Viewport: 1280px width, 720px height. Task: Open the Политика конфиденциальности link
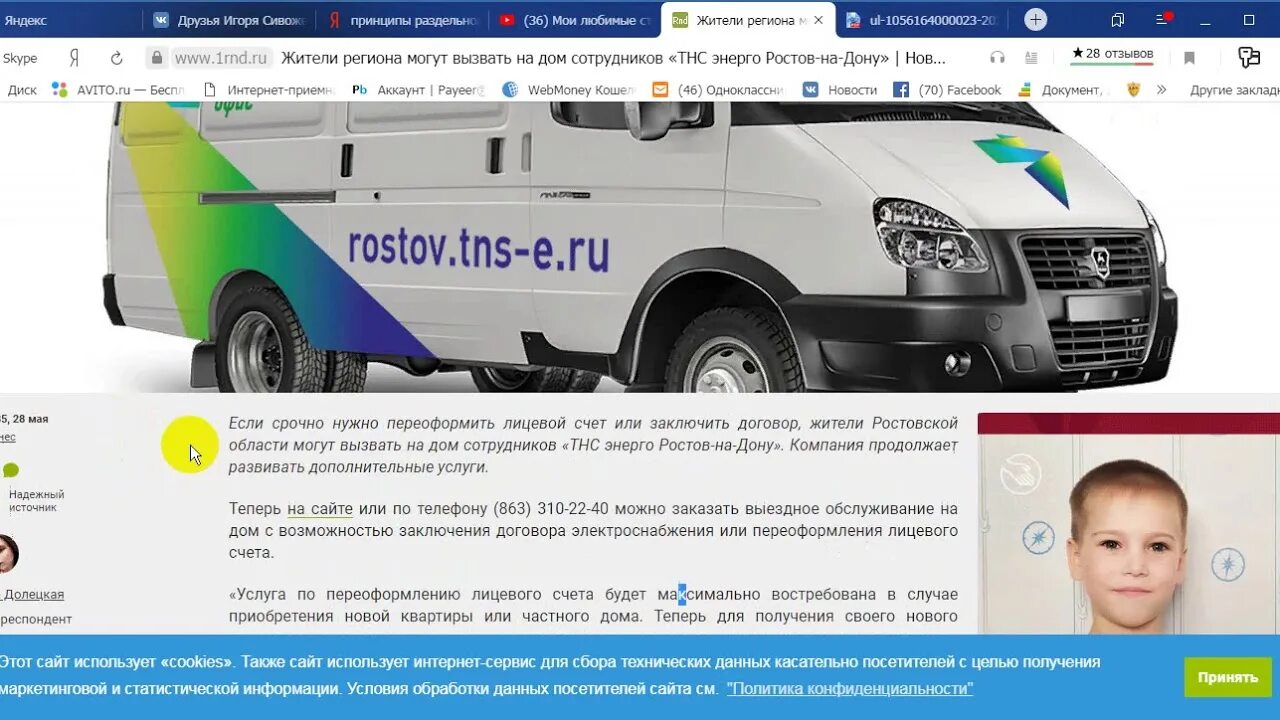coord(850,689)
